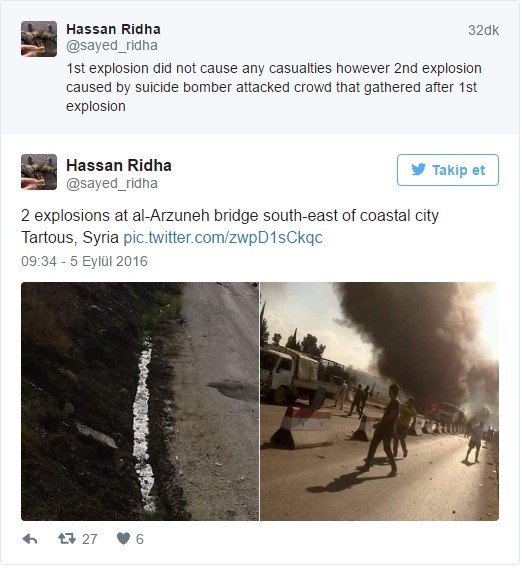Like the tweet with heart icon
The image size is (522, 569).
(x=123, y=539)
